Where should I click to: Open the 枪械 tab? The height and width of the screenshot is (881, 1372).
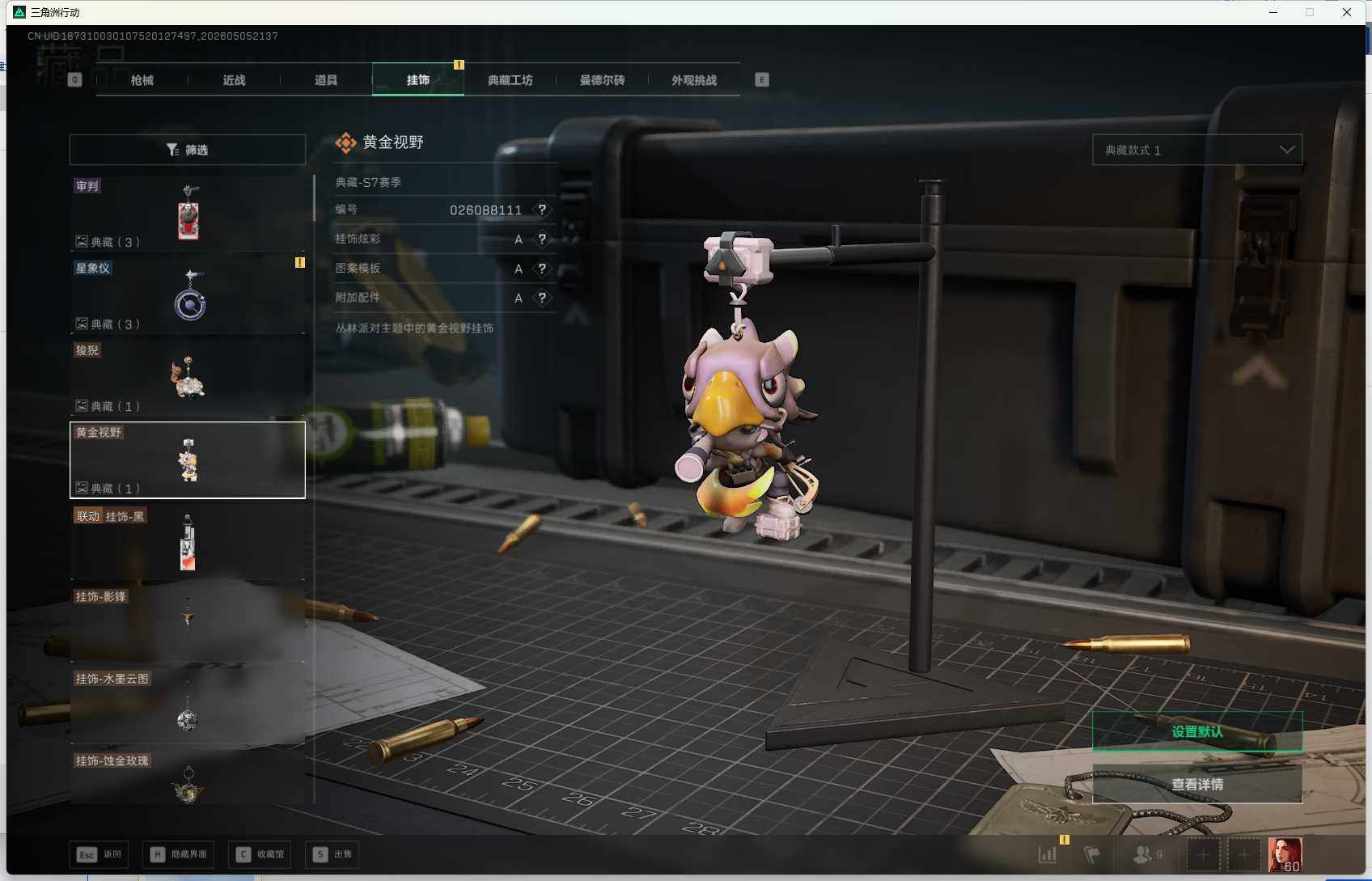coord(142,80)
